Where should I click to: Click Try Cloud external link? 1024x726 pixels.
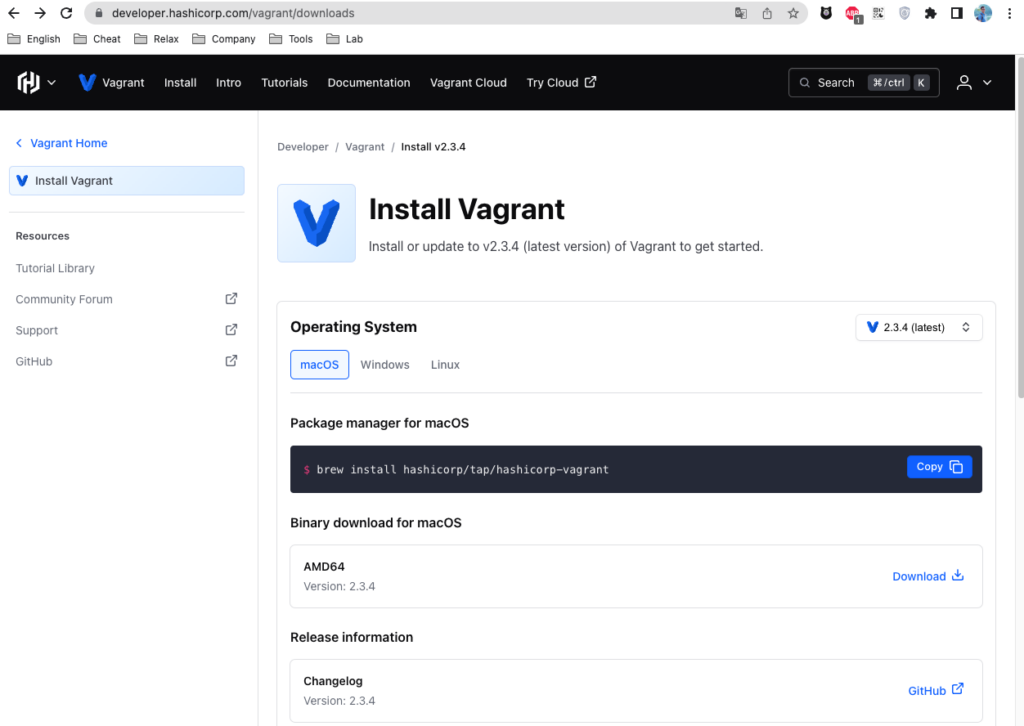tap(561, 82)
